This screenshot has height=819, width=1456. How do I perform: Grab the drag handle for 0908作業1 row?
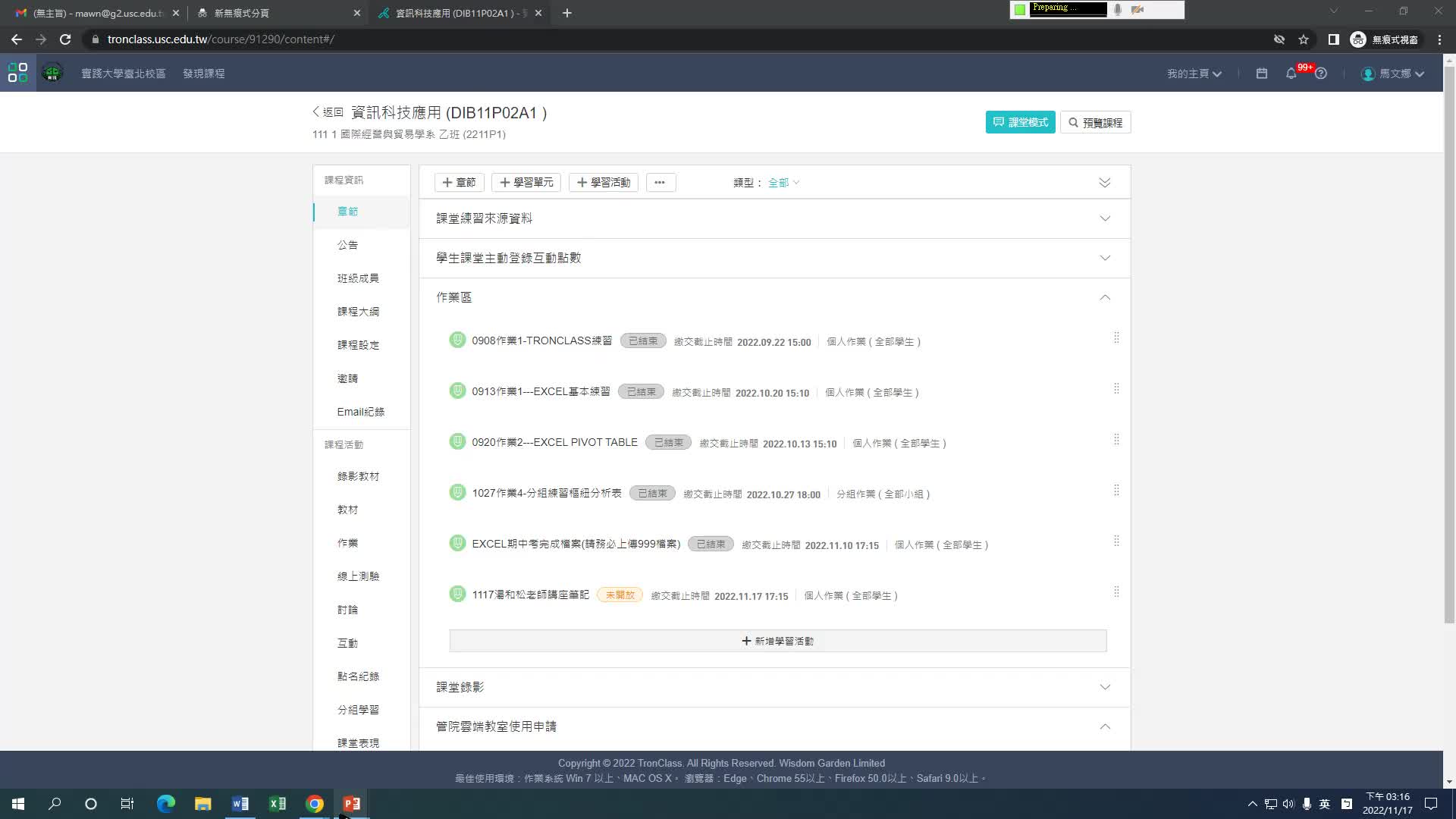click(1116, 337)
